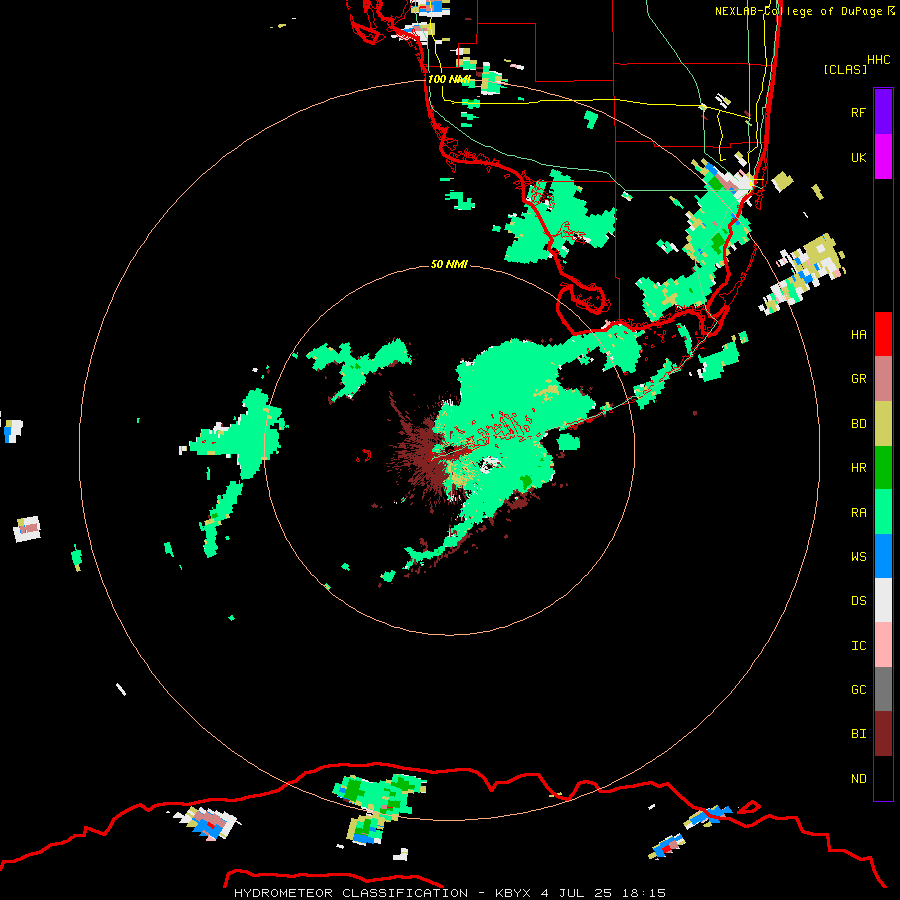The width and height of the screenshot is (900, 900).
Task: Click the '[CLAS]' label above legend
Action: coord(845,69)
